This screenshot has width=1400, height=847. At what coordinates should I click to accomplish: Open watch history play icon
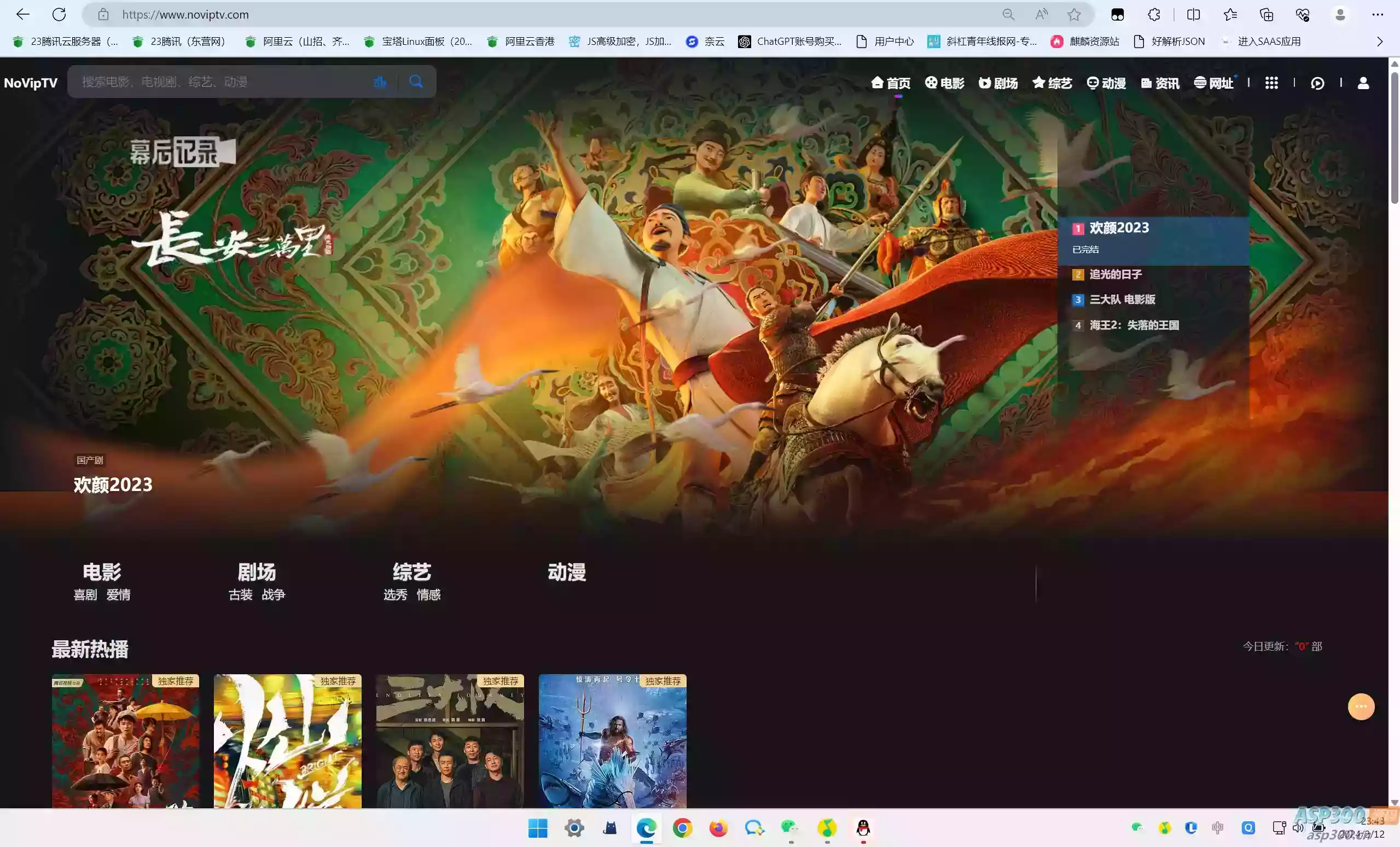(1317, 84)
